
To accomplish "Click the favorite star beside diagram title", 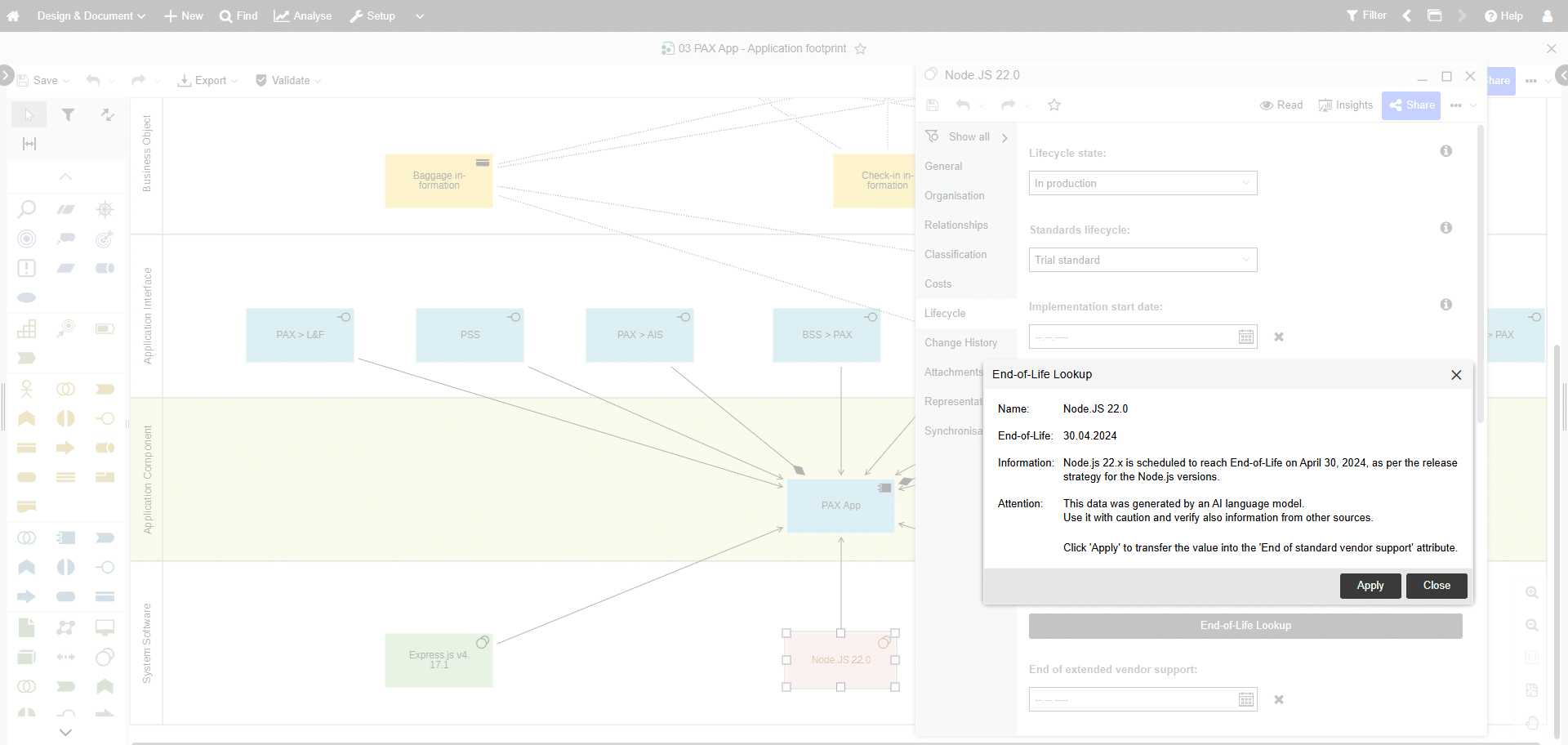I will pyautogui.click(x=860, y=49).
